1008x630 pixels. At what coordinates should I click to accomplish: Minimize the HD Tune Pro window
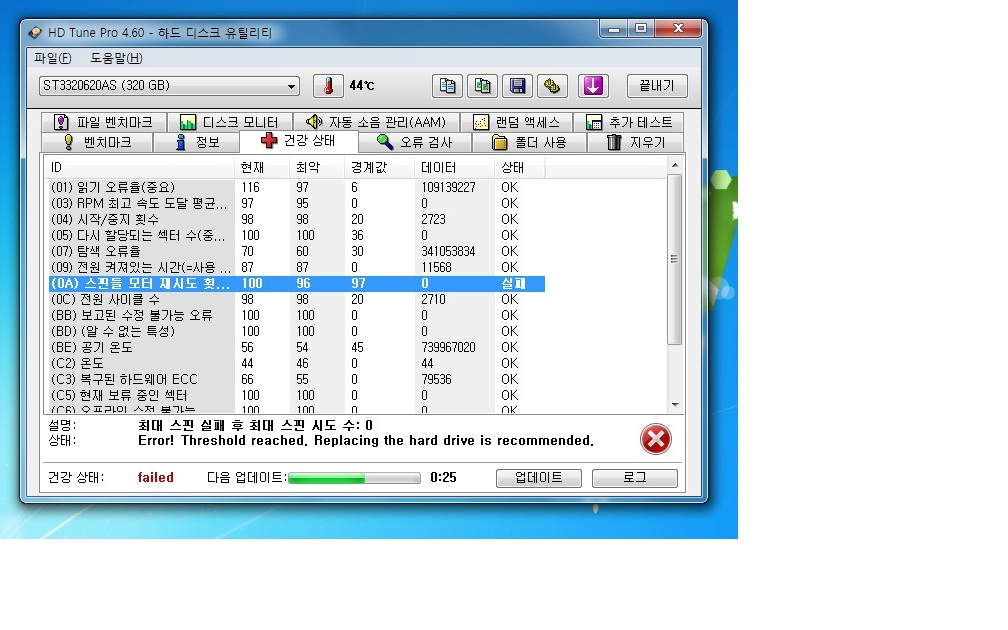pyautogui.click(x=613, y=29)
